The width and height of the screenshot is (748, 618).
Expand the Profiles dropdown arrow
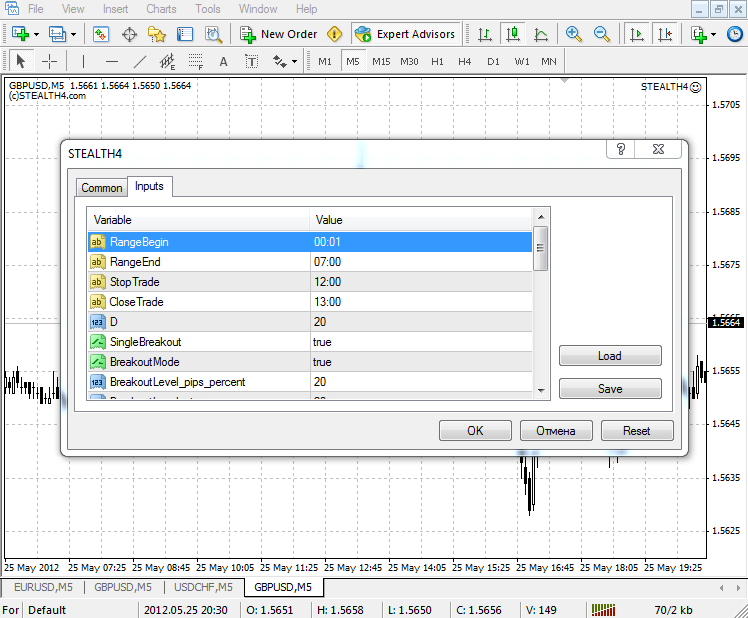[x=73, y=34]
